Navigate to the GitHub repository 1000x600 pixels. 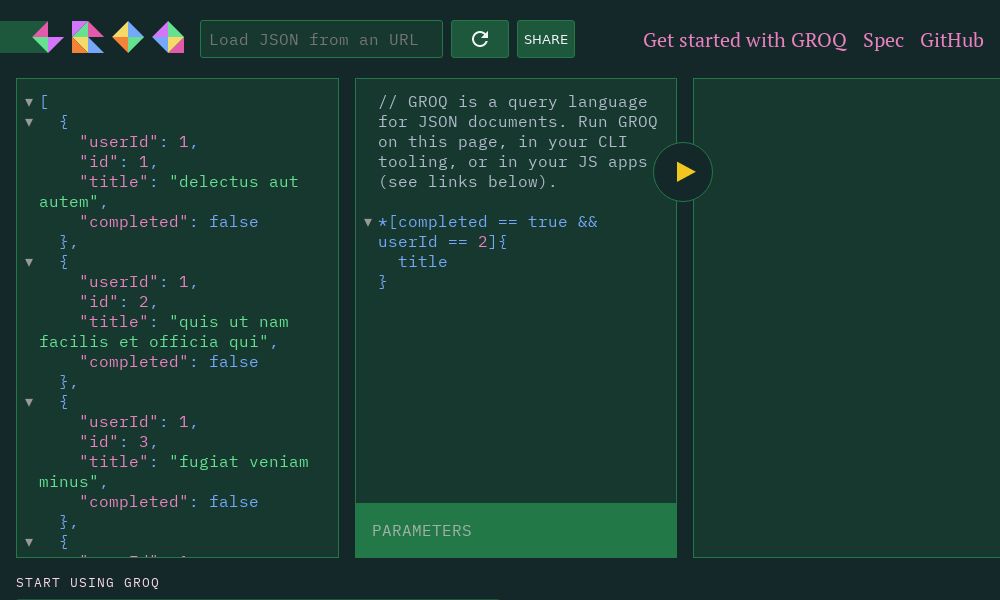(951, 40)
